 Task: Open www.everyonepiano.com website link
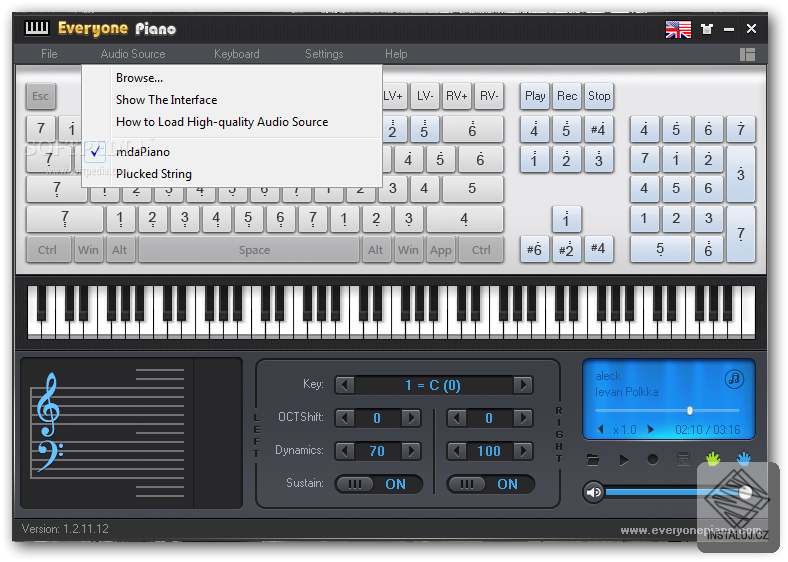691,530
